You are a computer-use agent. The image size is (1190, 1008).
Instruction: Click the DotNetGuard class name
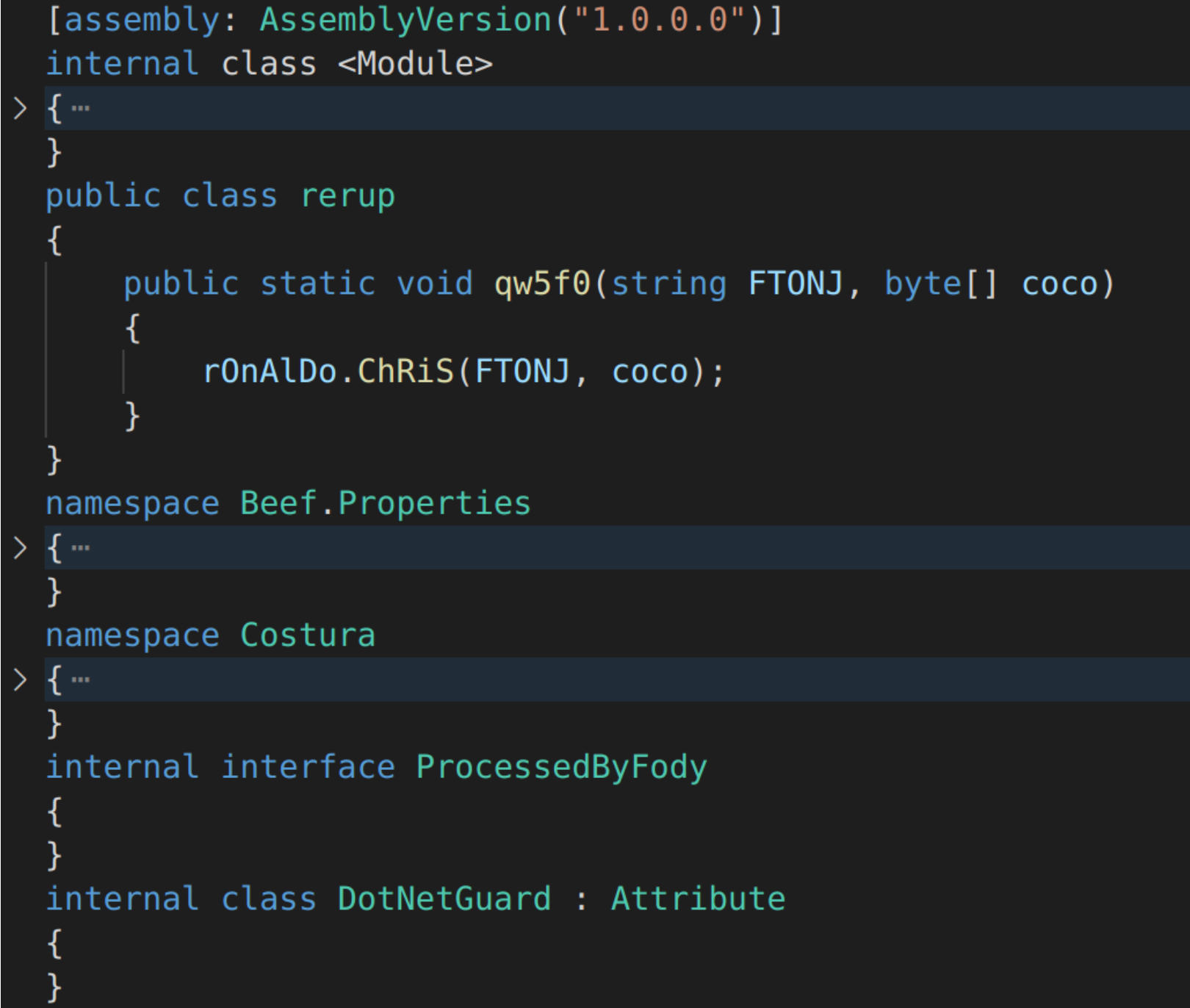point(444,899)
